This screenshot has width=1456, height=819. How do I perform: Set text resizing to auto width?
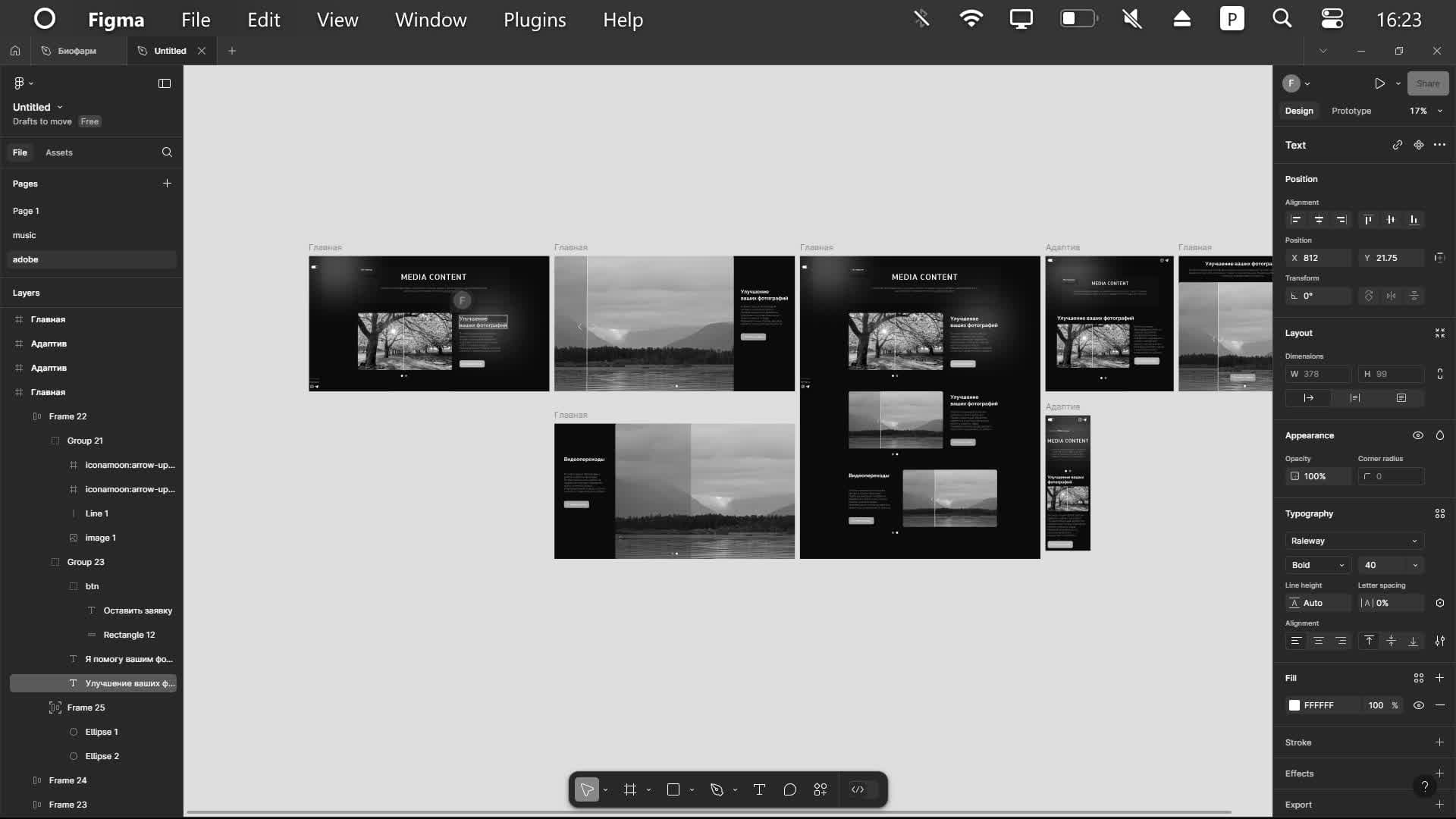point(1309,398)
